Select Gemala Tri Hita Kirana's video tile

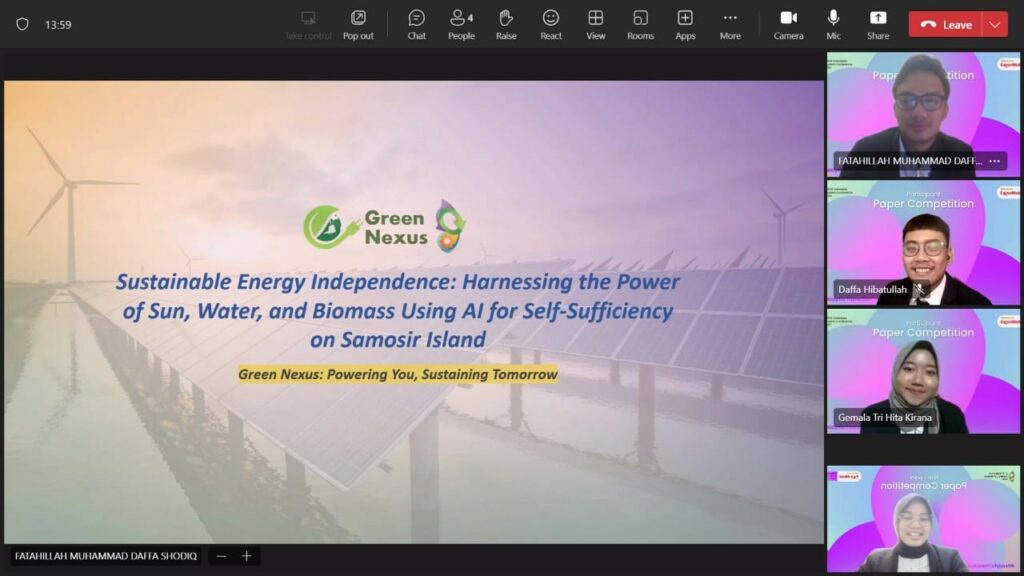pyautogui.click(x=923, y=371)
